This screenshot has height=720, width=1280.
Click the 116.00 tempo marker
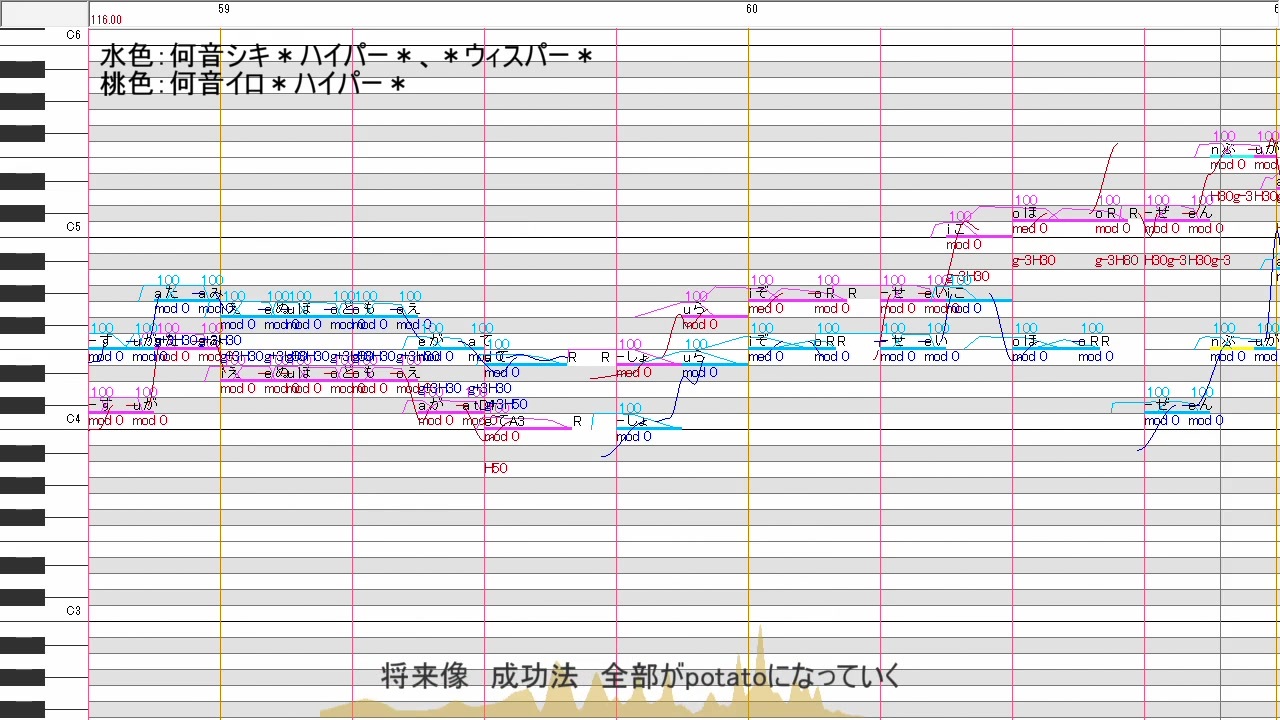pyautogui.click(x=106, y=20)
